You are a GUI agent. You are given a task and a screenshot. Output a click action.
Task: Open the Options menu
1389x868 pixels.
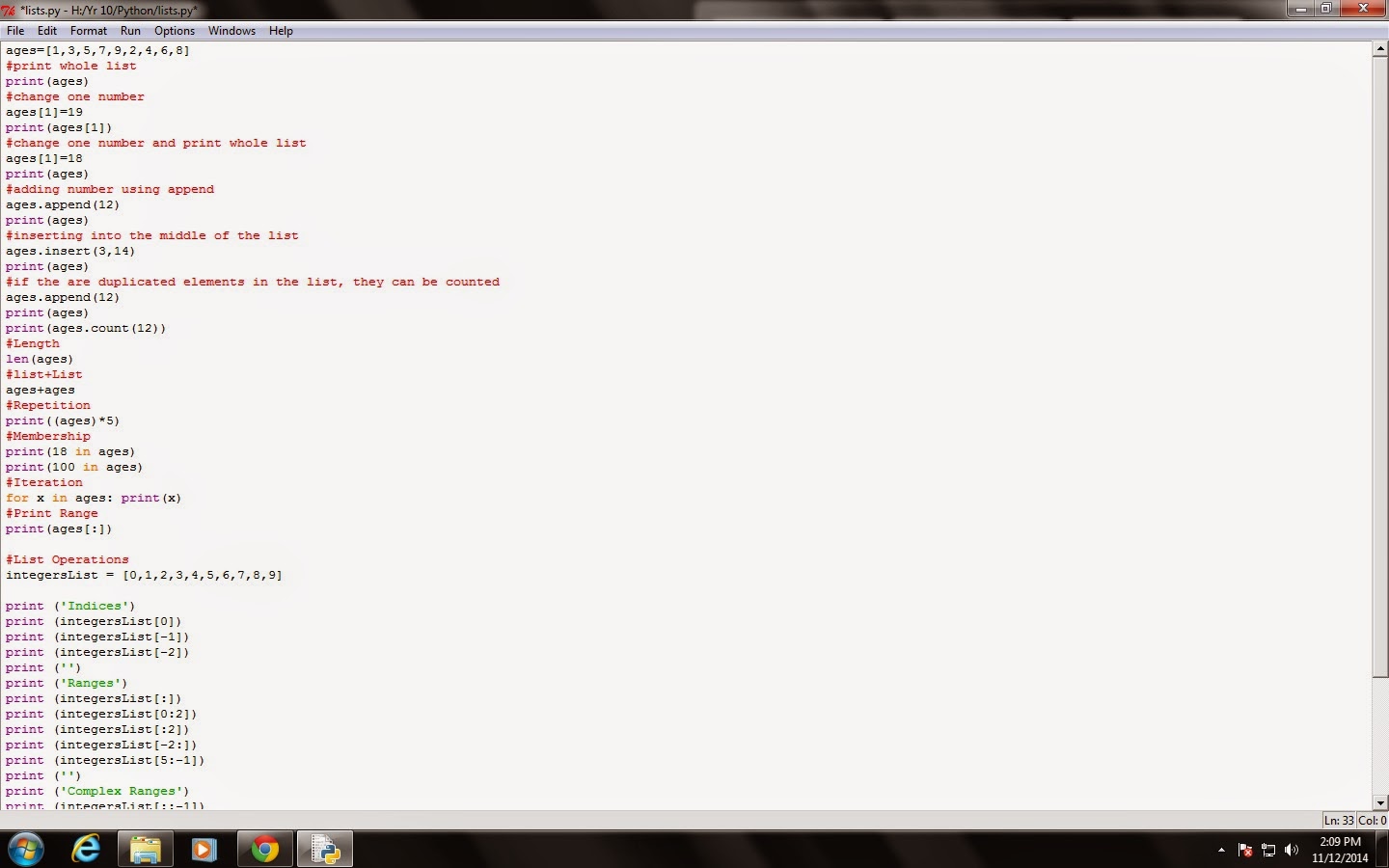175,31
